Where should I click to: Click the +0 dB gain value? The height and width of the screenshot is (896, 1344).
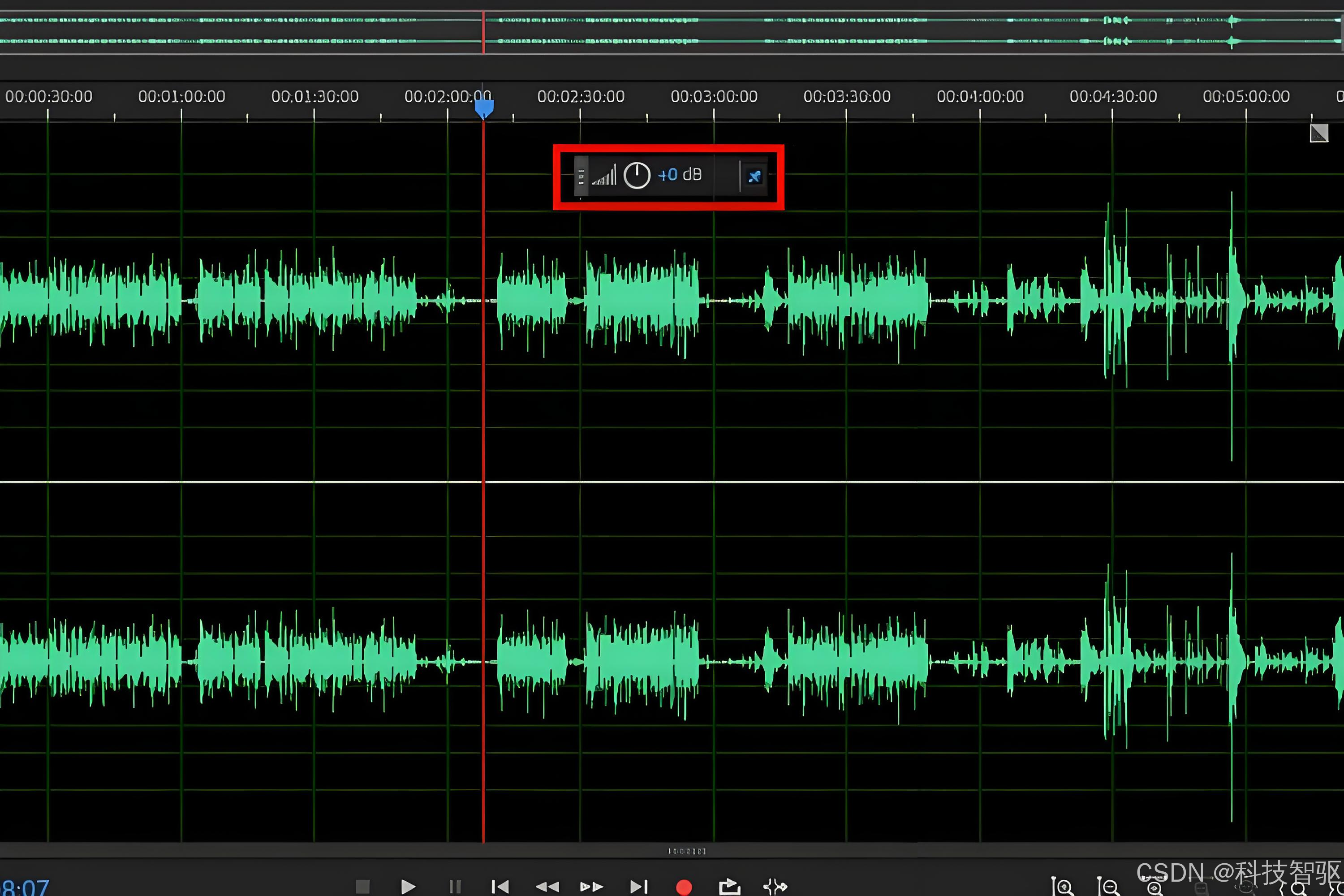click(x=668, y=175)
